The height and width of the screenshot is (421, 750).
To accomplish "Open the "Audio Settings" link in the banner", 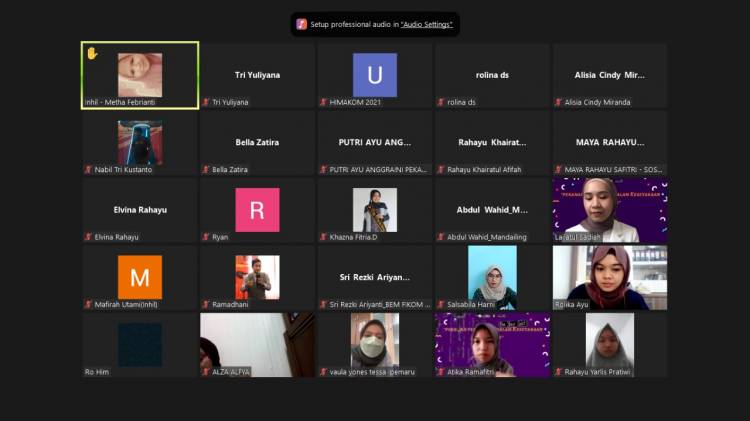I will [426, 24].
